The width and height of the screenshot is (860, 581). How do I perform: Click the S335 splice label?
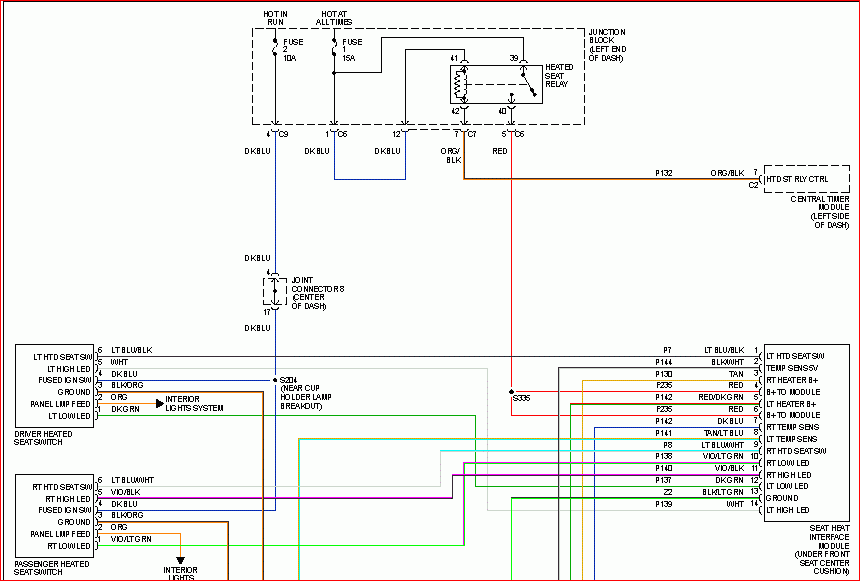[x=522, y=398]
